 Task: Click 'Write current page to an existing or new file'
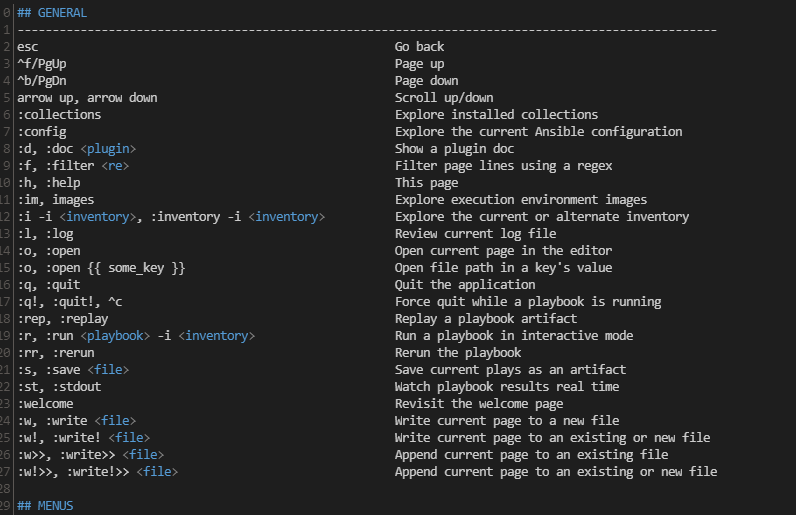552,438
